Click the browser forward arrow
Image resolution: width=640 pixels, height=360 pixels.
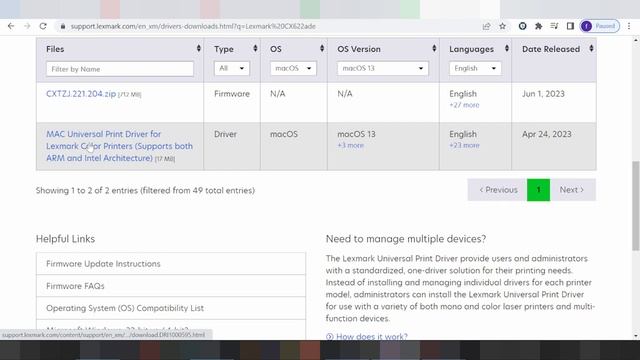27,26
